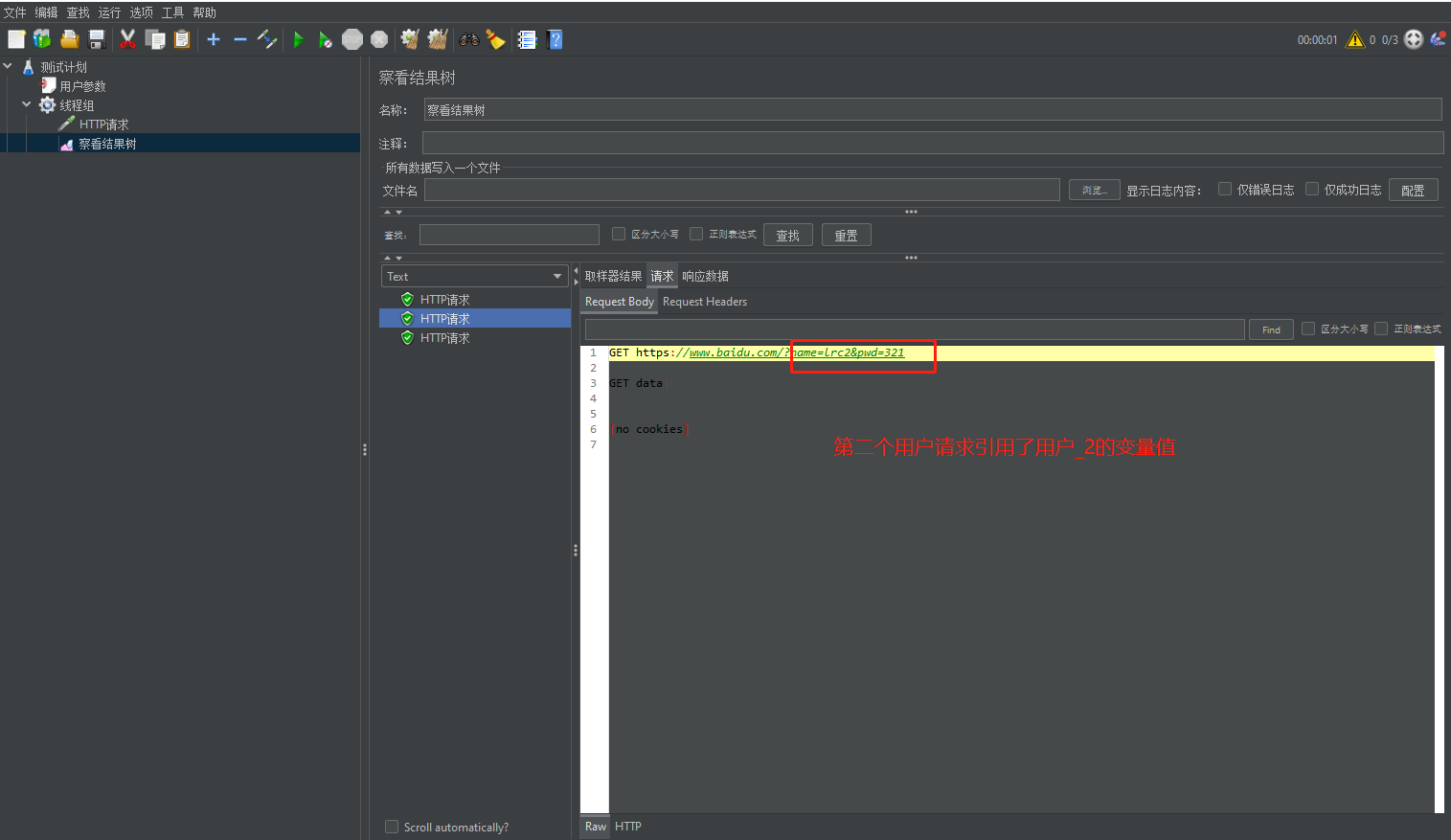Switch to the 取样器结果 tab
Viewport: 1451px width, 840px height.
coord(613,276)
